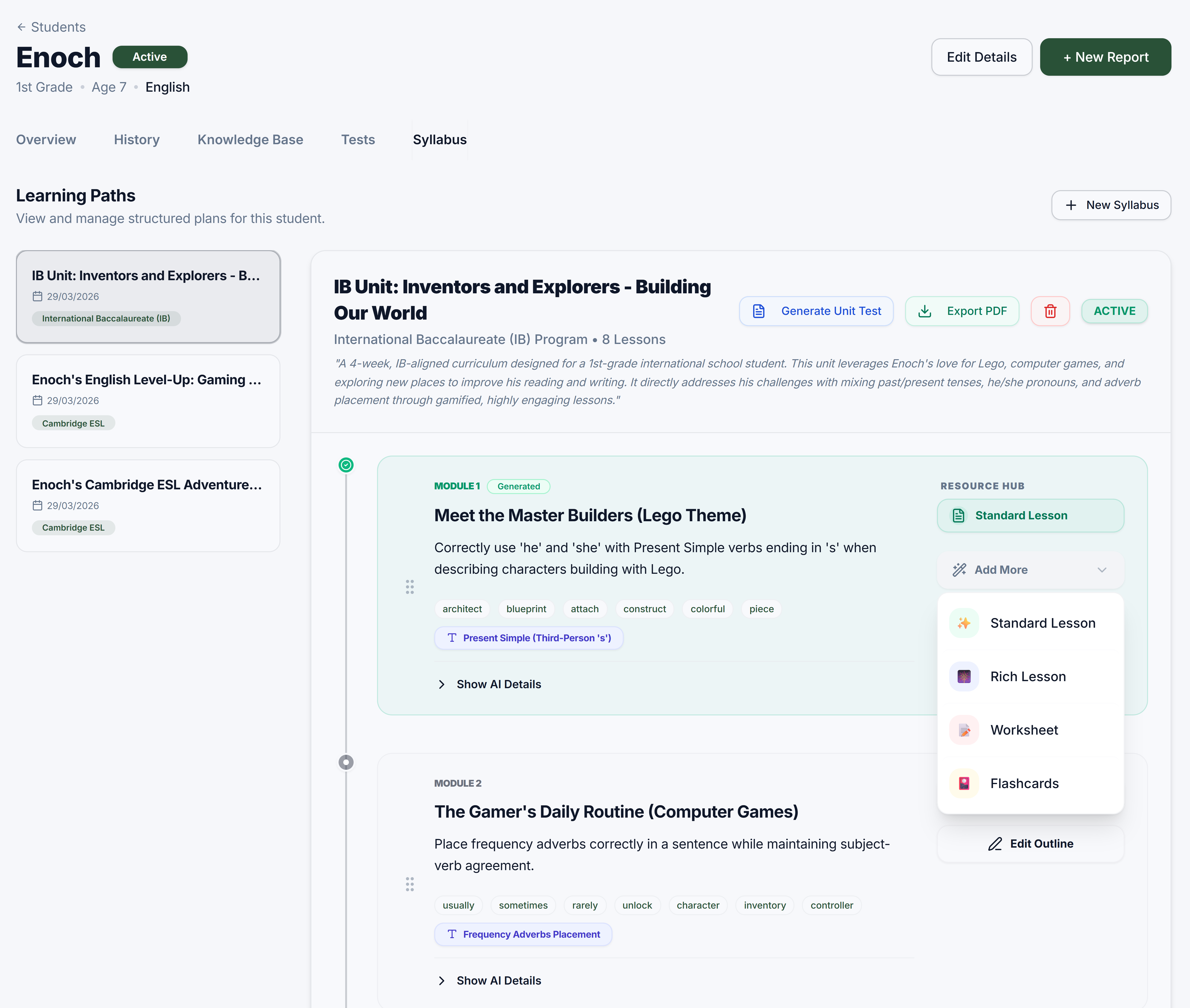Click Module 2 drag handle dots
1190x1008 pixels.
410,884
